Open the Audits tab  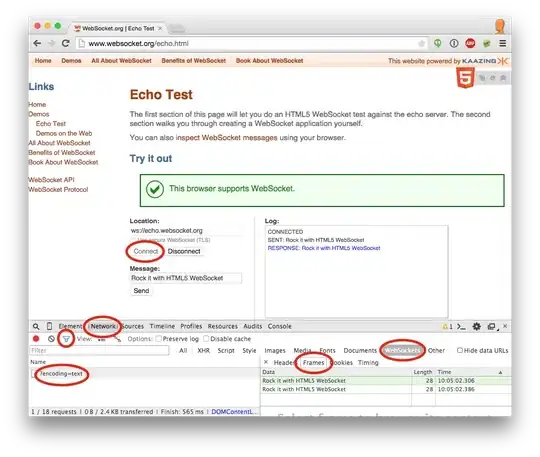pyautogui.click(x=253, y=326)
